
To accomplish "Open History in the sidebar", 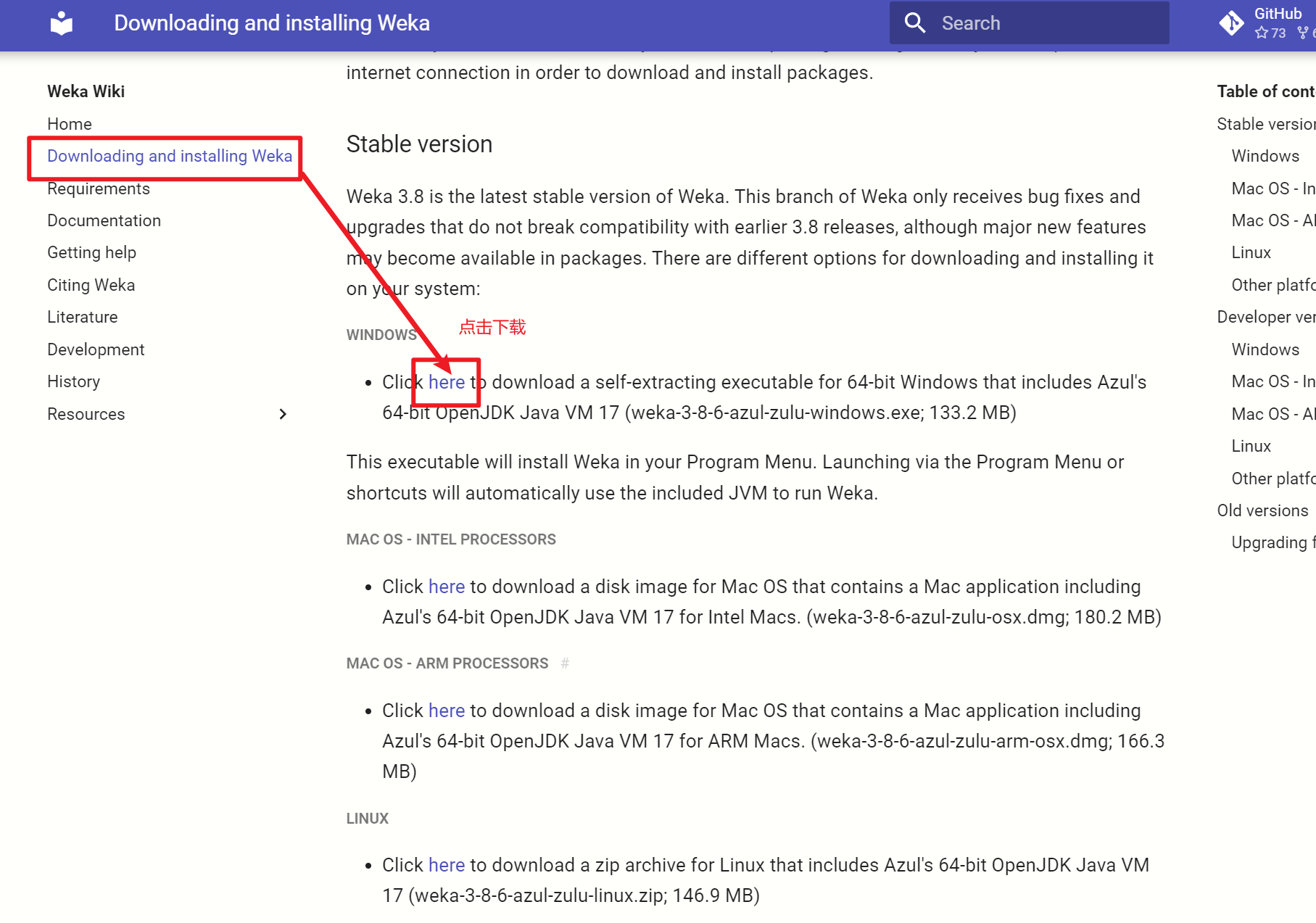I will 73,381.
